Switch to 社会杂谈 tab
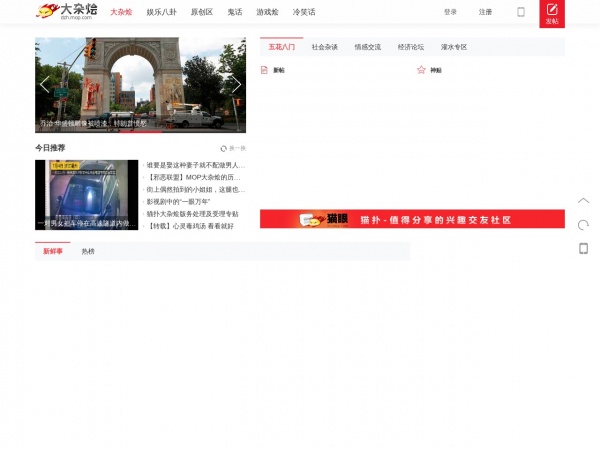Image resolution: width=600 pixels, height=450 pixels. 324,47
